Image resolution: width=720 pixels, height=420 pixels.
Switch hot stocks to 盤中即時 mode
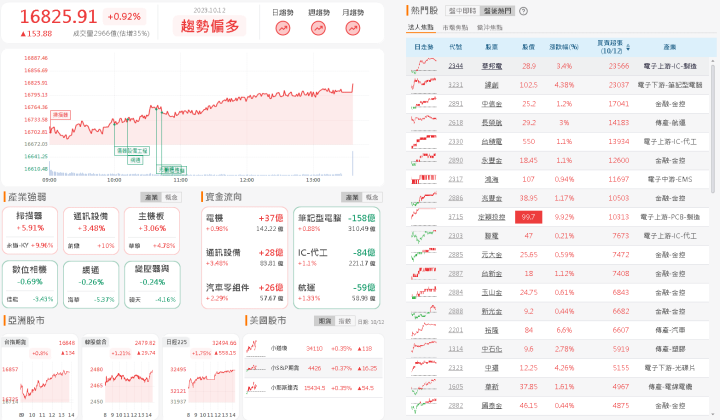pyautogui.click(x=462, y=11)
